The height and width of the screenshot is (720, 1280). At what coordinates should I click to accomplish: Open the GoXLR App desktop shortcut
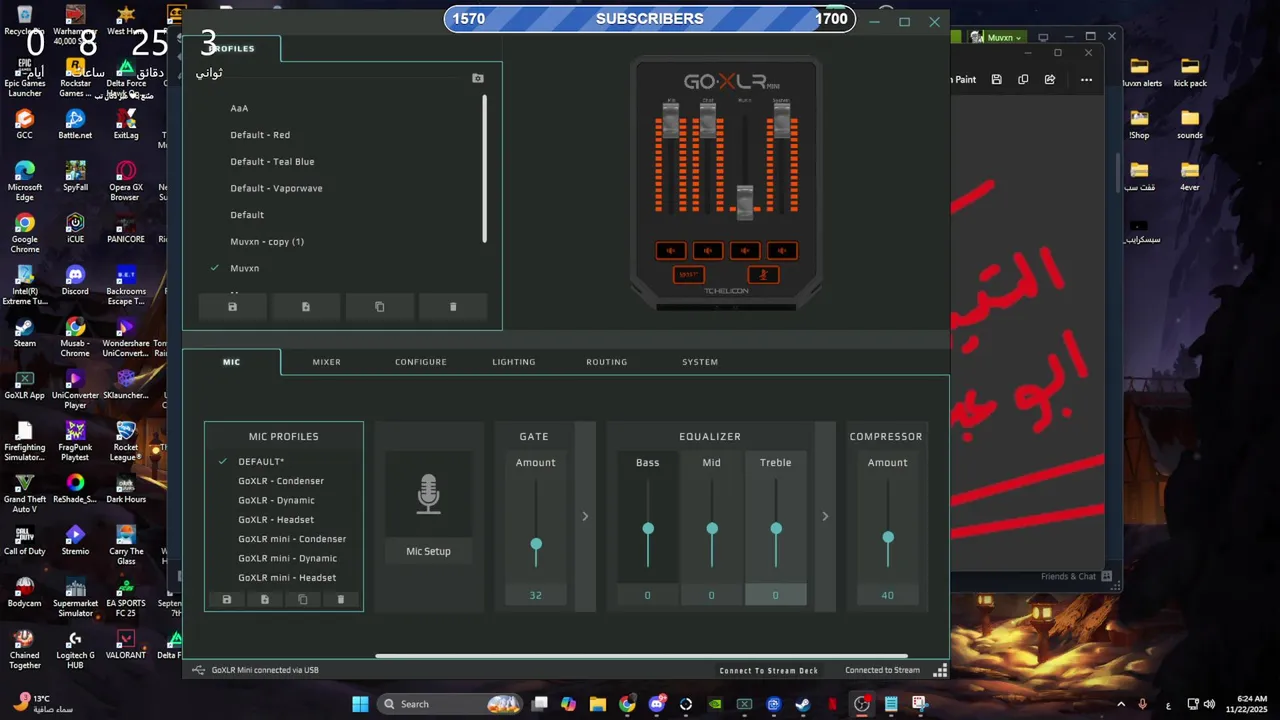24,384
